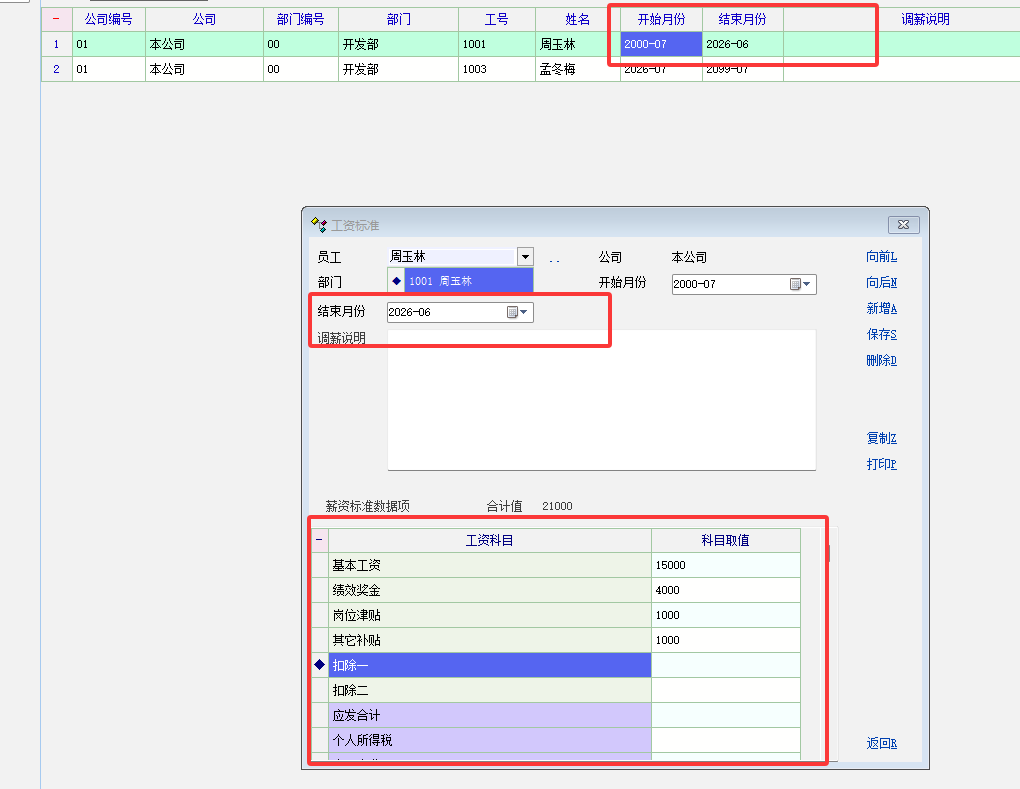Click the 工资科目 column header
This screenshot has height=789, width=1020.
point(490,541)
